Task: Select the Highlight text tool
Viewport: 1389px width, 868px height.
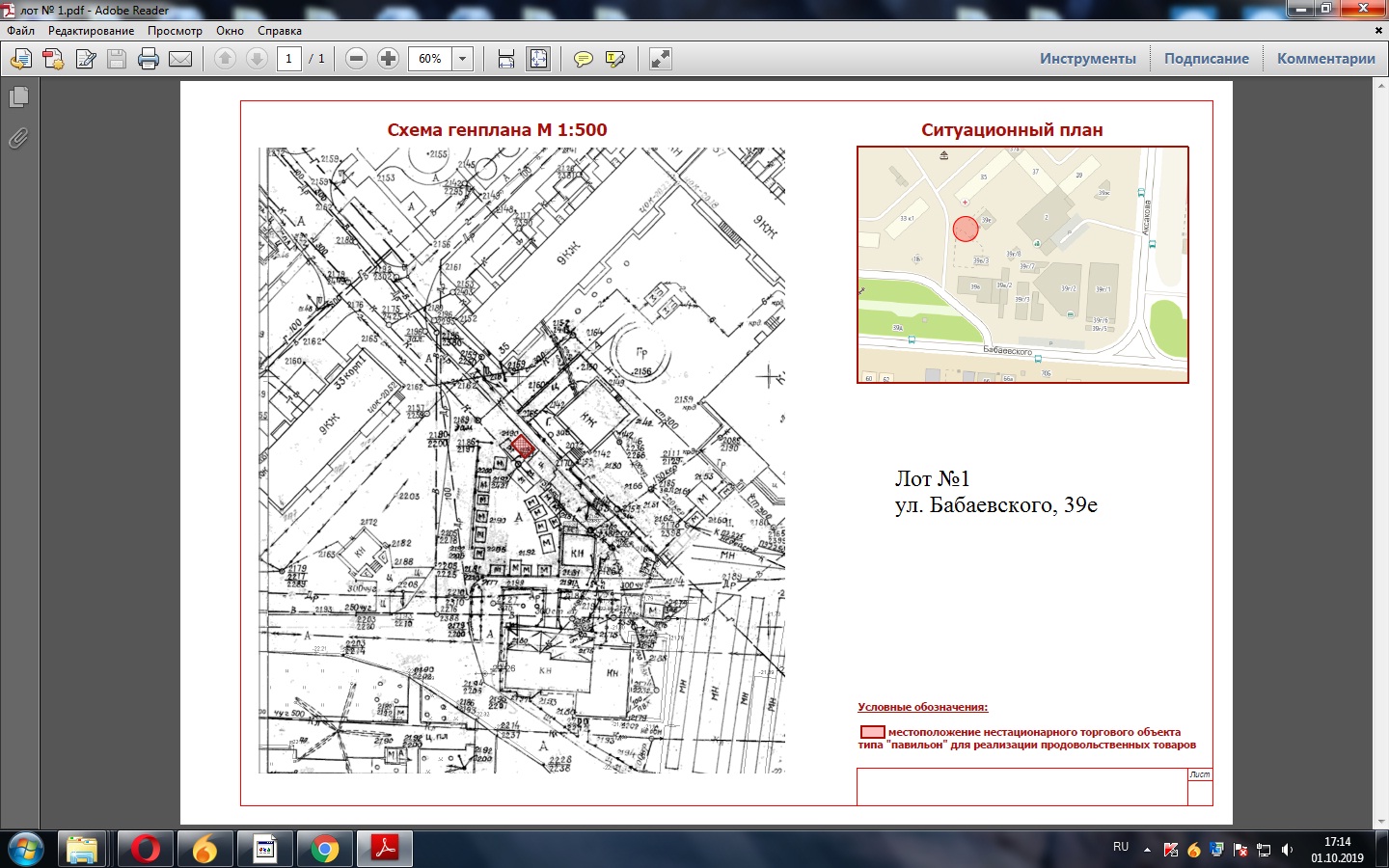Action: tap(614, 59)
